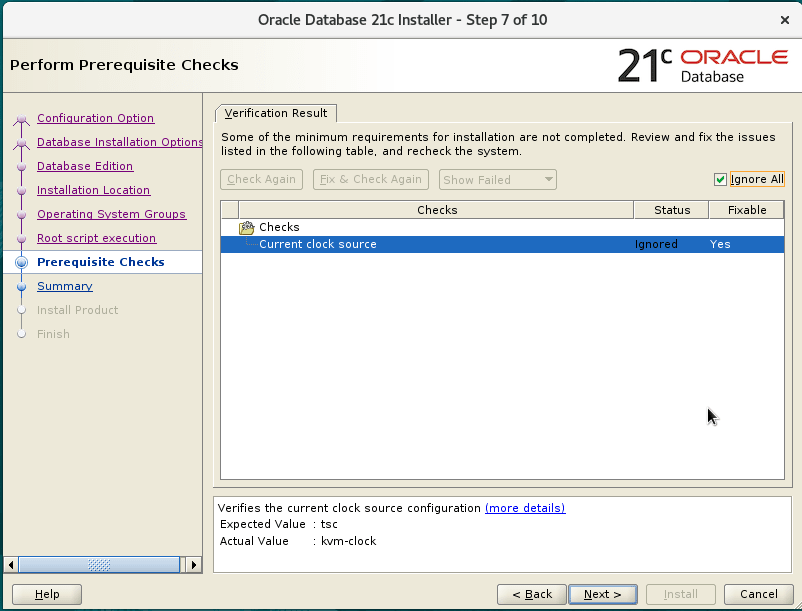Click the Database Edition step bullet icon
The height and width of the screenshot is (611, 802).
[x=21, y=167]
